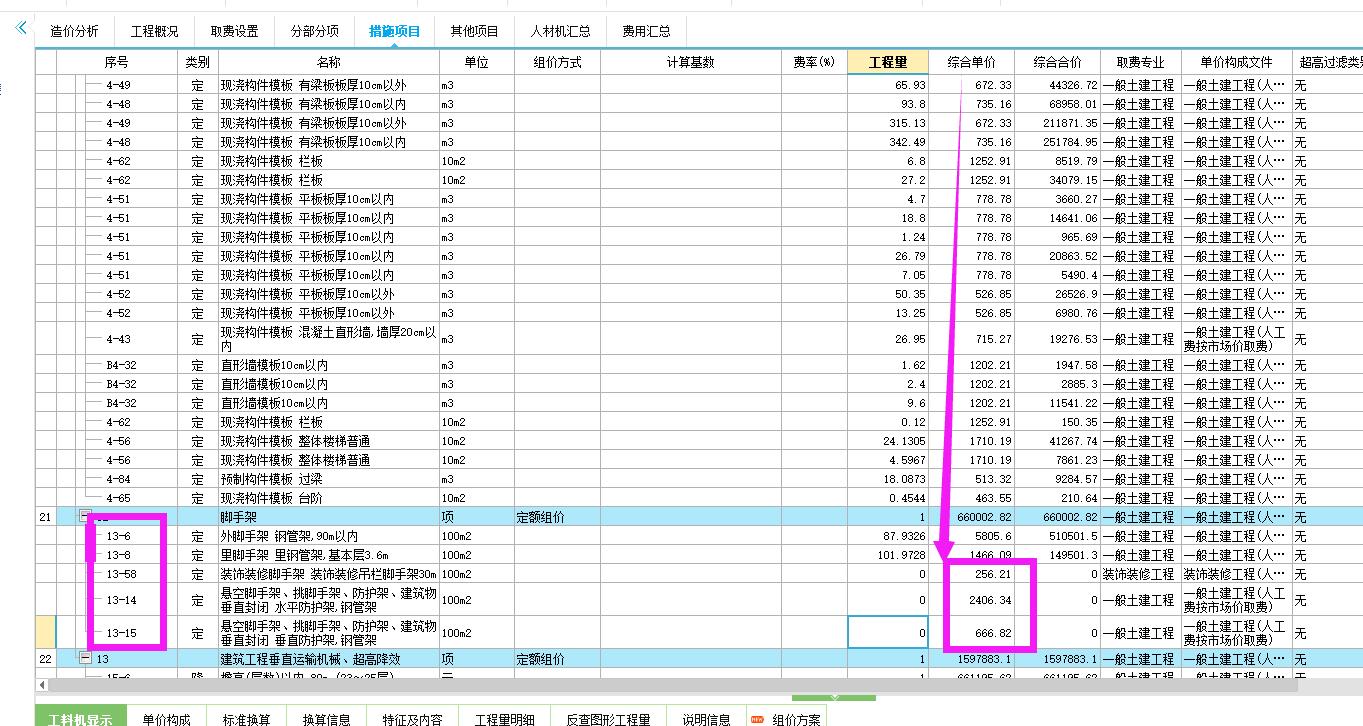The height and width of the screenshot is (726, 1363).
Task: Click the 费率(%) column header
Action: pos(815,62)
